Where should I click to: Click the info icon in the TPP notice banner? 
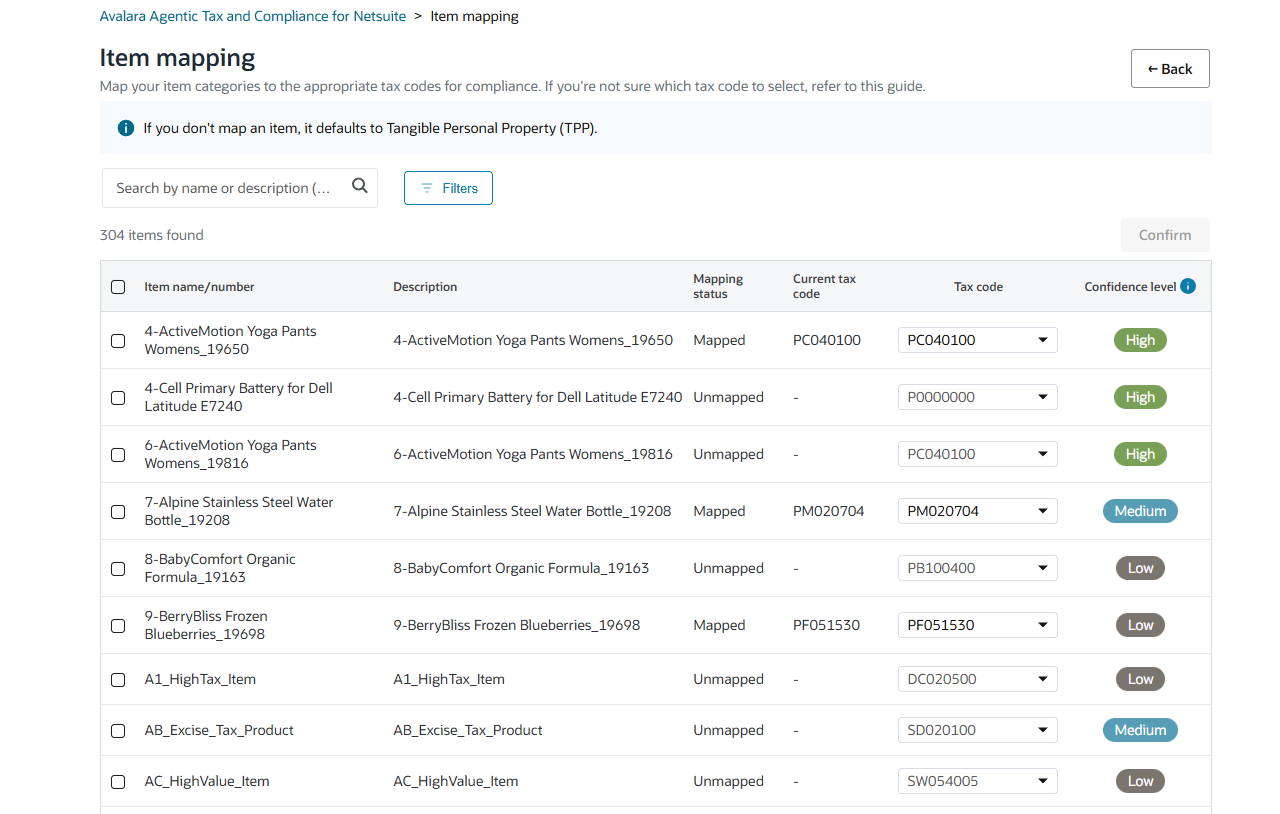coord(125,127)
